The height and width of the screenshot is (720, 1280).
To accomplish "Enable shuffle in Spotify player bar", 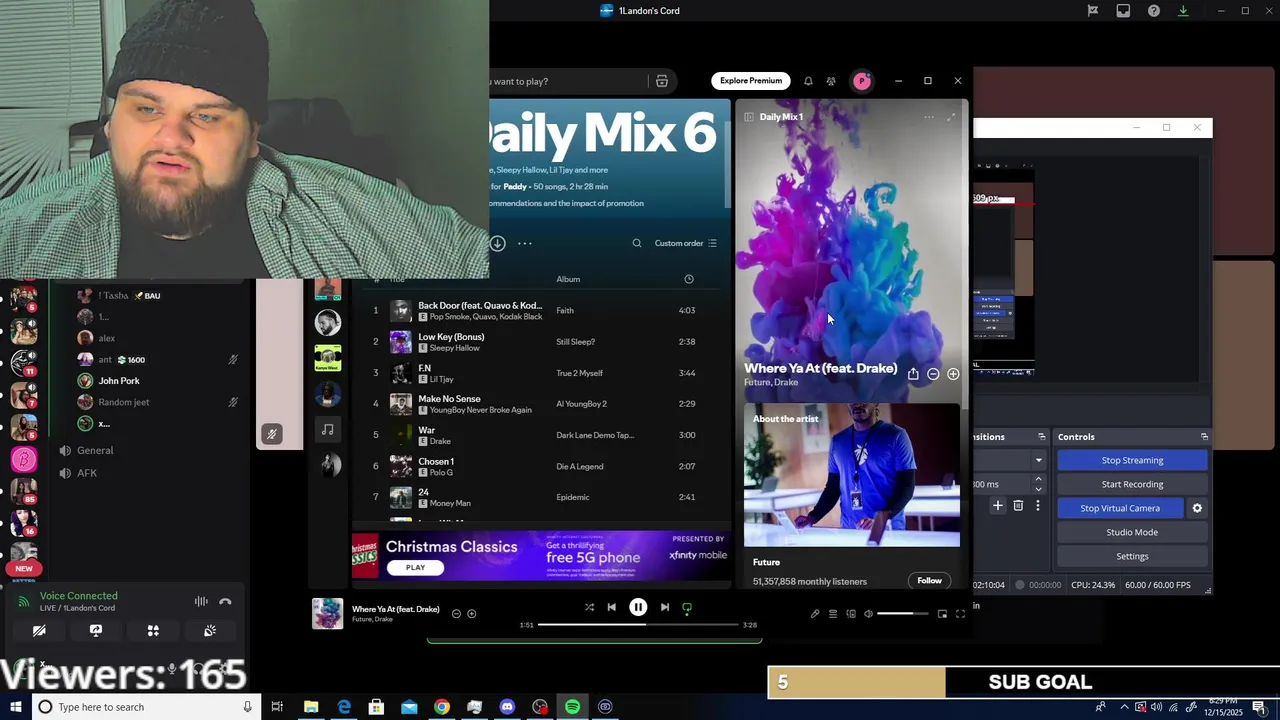I will (589, 607).
